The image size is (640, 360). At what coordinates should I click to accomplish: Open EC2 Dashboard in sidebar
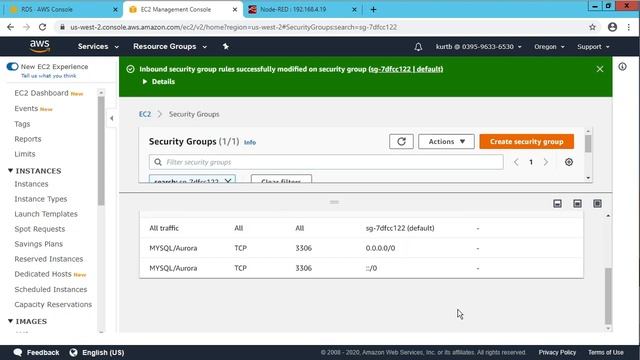[41, 93]
